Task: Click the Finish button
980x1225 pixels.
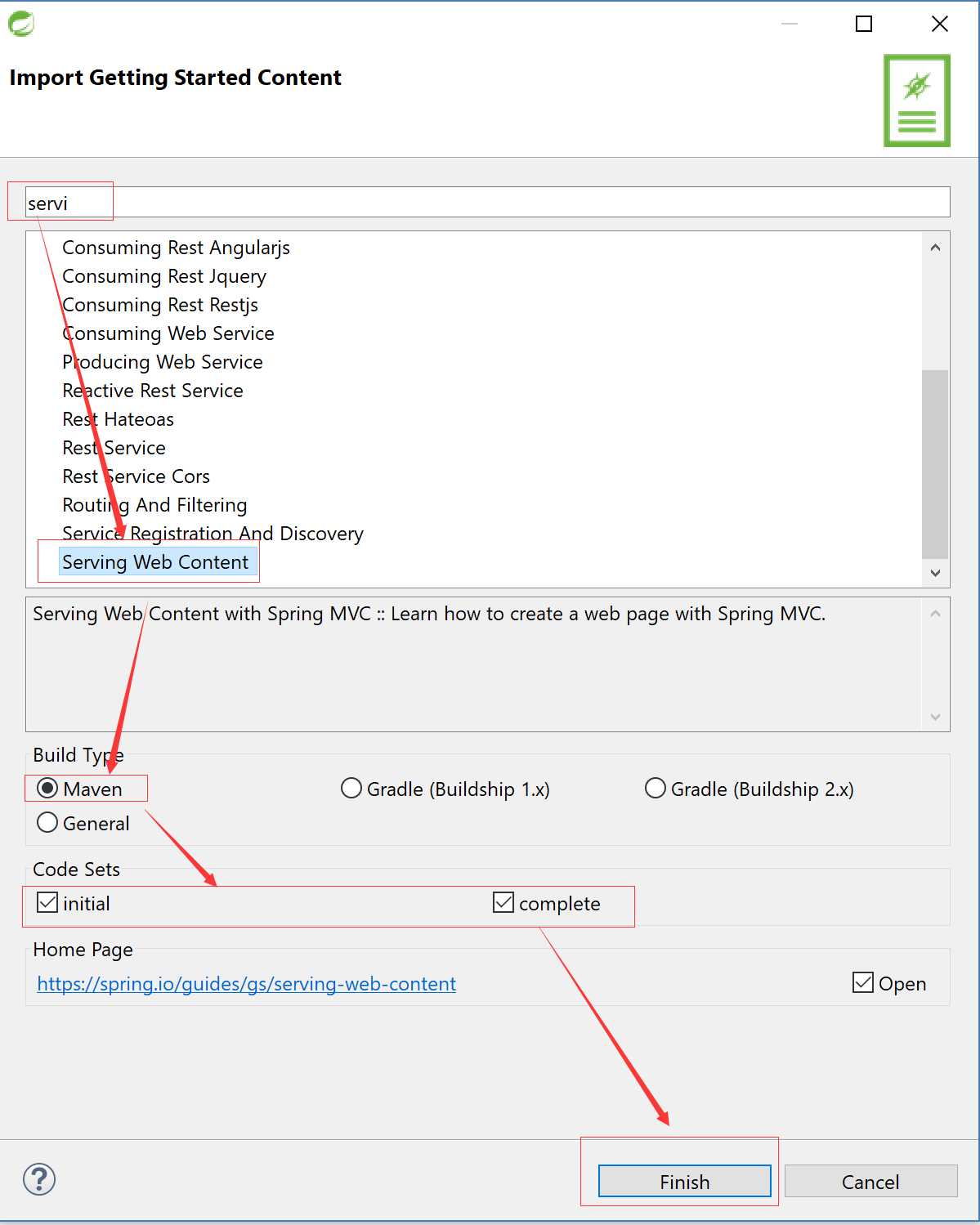Action: tap(685, 1182)
